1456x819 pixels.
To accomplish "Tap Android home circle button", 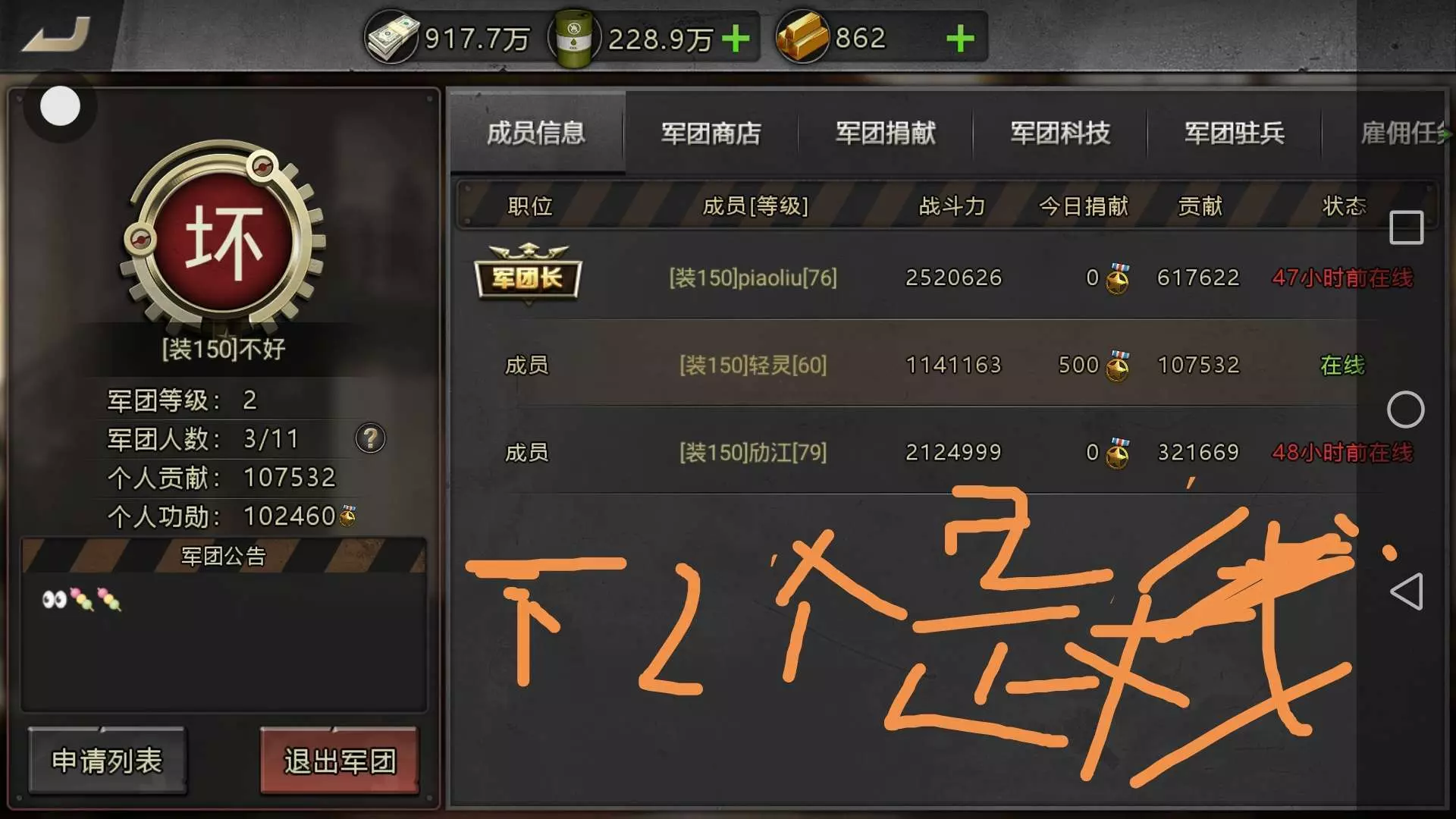I will click(1405, 409).
